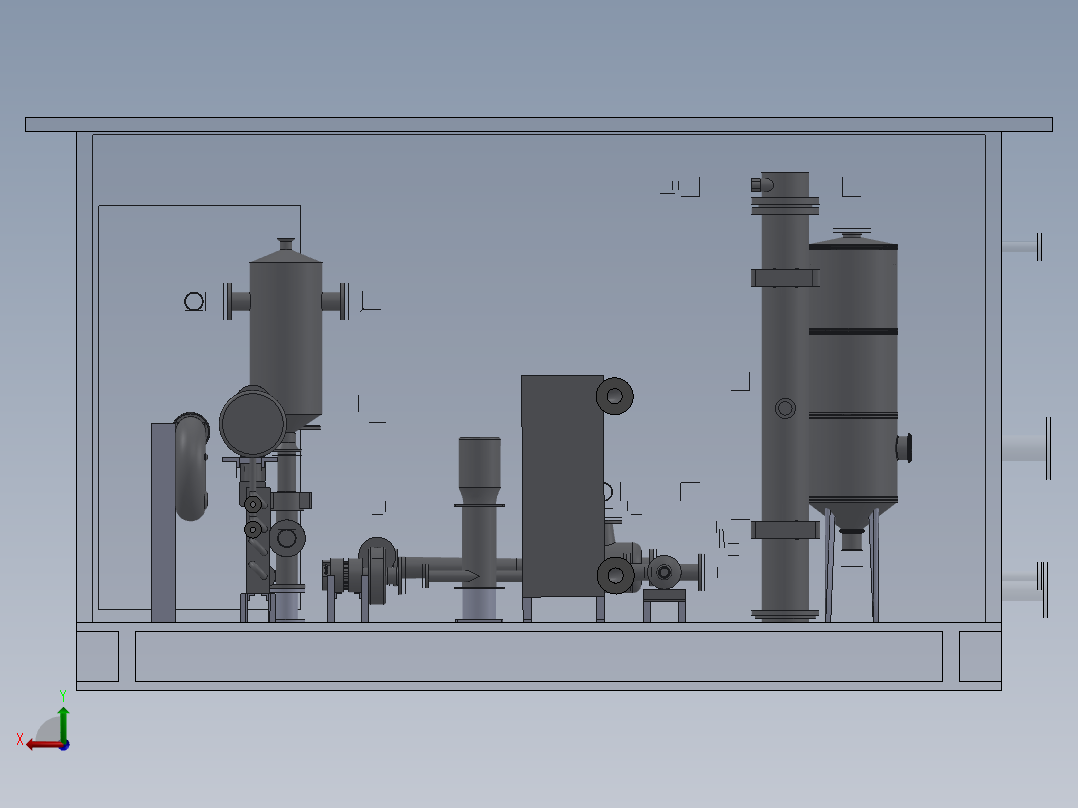Select the top outlet flange on right wall

tap(1022, 247)
